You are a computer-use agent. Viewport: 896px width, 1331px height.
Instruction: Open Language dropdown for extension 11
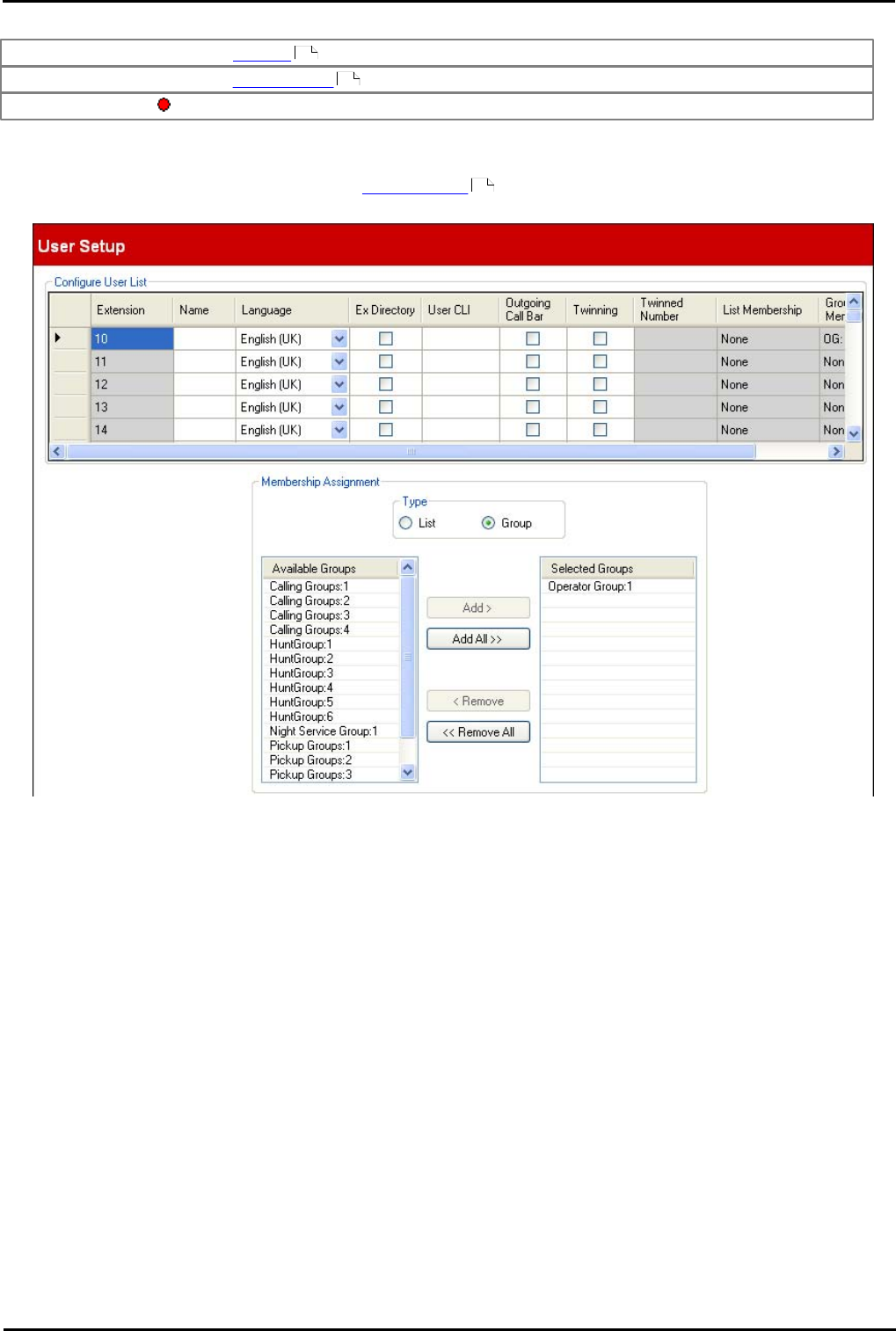click(339, 361)
